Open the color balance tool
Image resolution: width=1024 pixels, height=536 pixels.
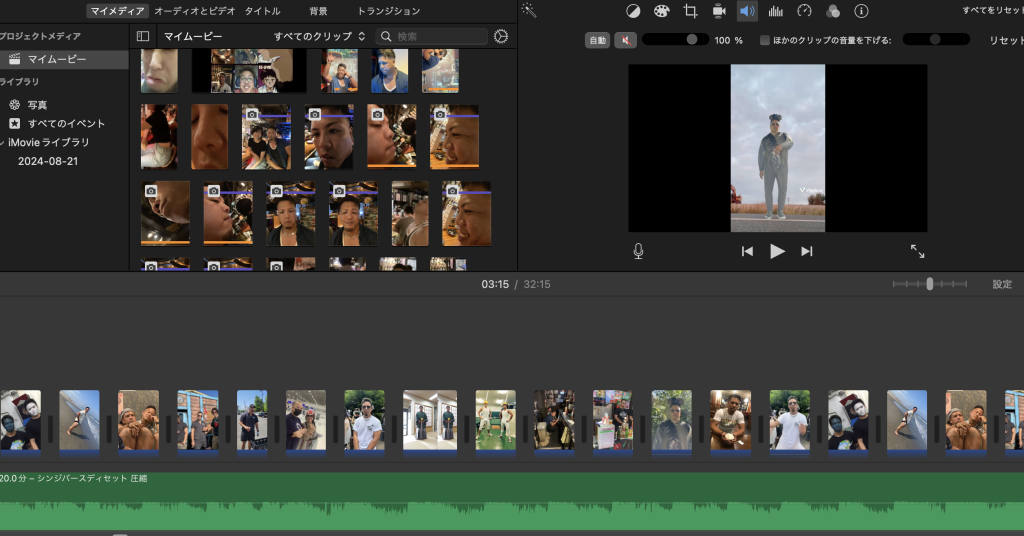(633, 11)
